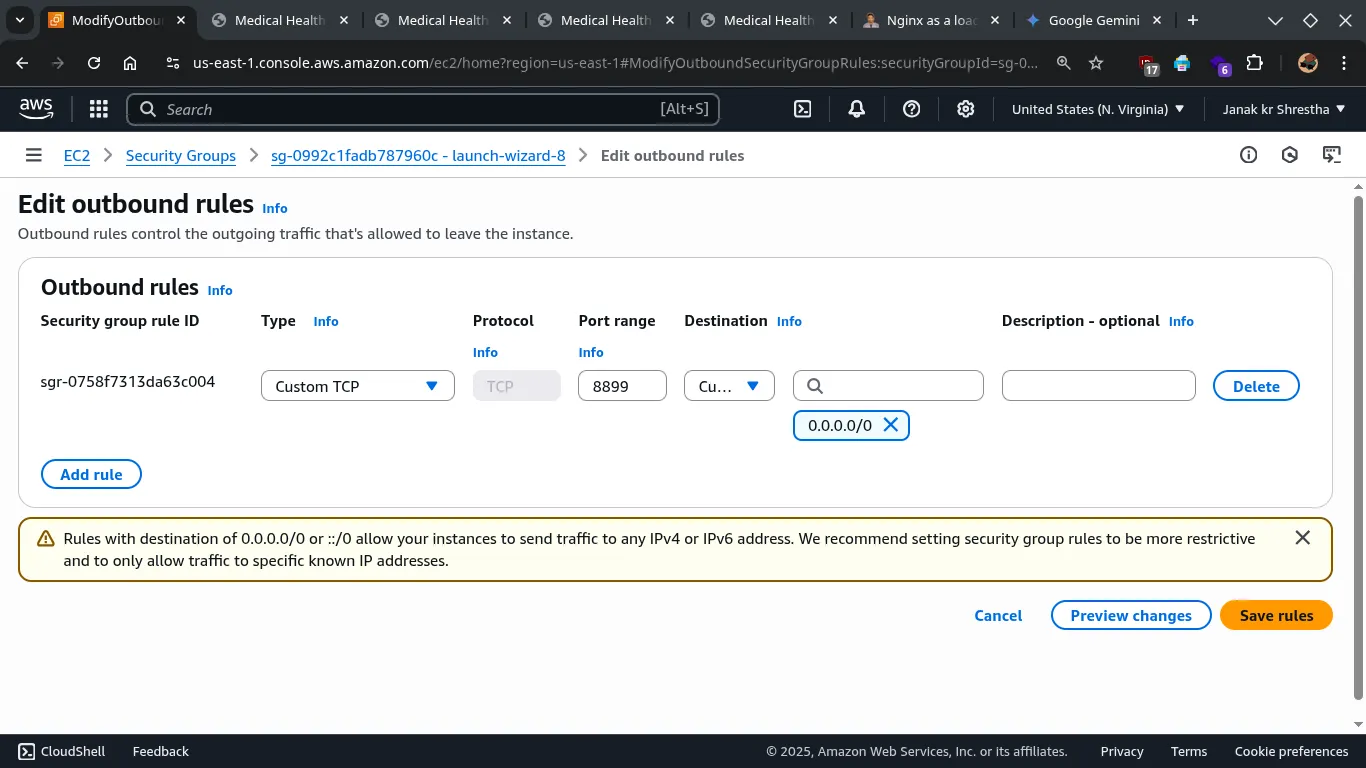The image size is (1366, 768).
Task: Remove the 0.0.0.0/0 destination tag
Action: coord(890,425)
